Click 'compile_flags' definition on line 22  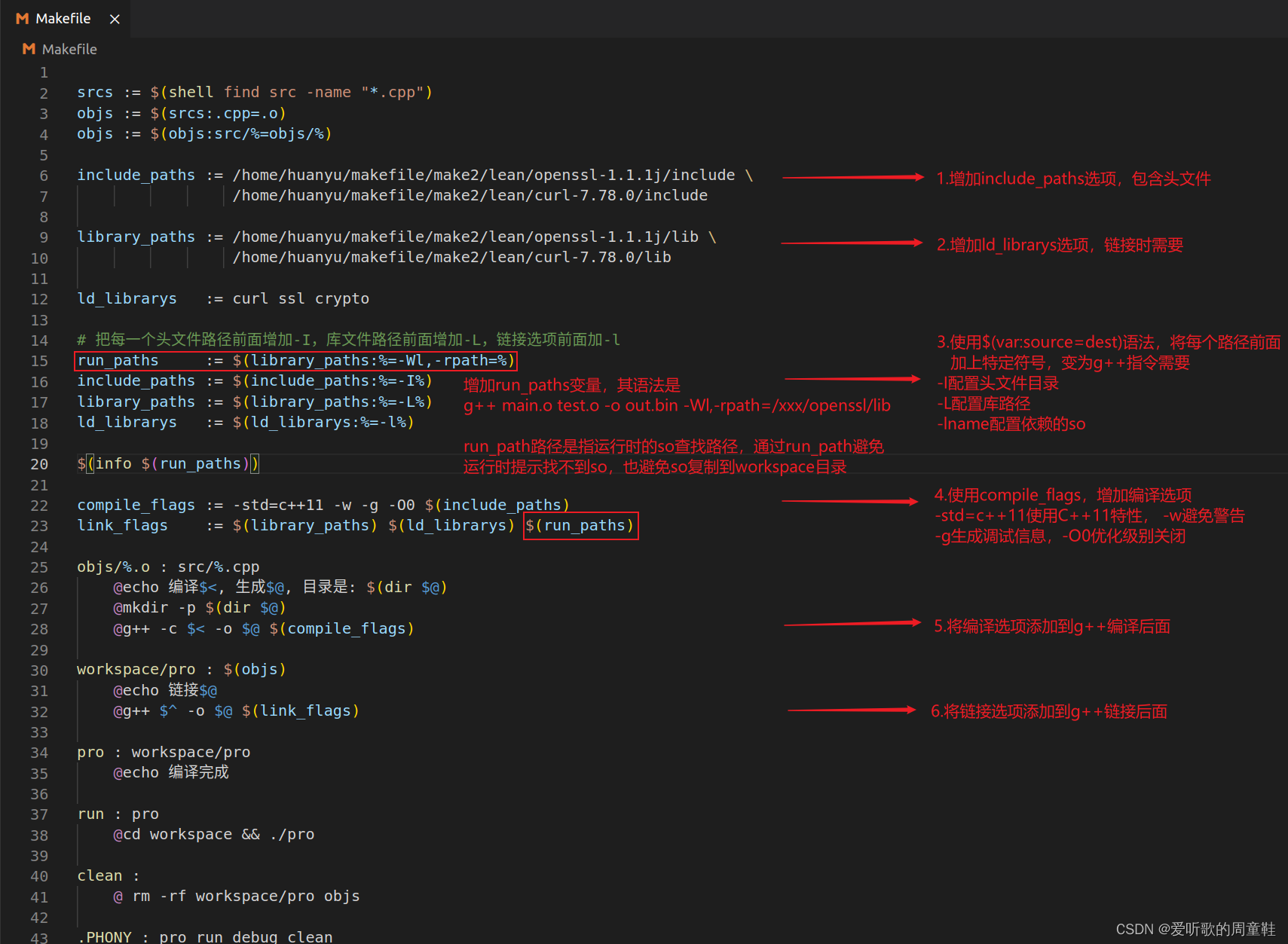pyautogui.click(x=136, y=505)
